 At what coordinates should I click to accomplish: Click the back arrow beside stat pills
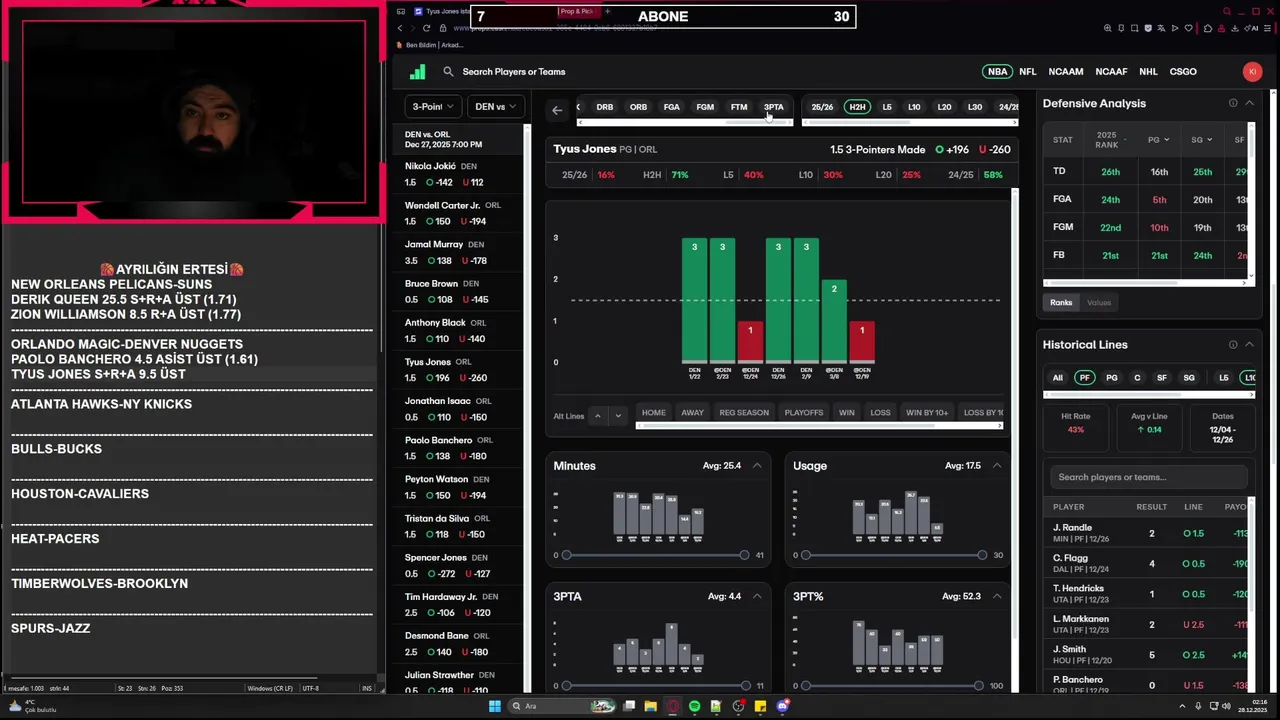point(557,110)
